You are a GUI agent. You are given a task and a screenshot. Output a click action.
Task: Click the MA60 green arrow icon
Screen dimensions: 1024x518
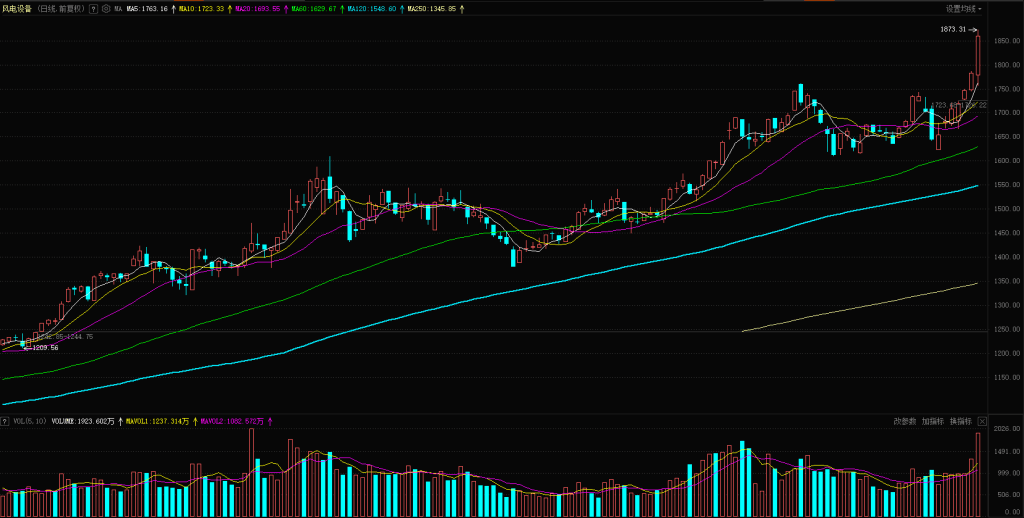(x=342, y=8)
